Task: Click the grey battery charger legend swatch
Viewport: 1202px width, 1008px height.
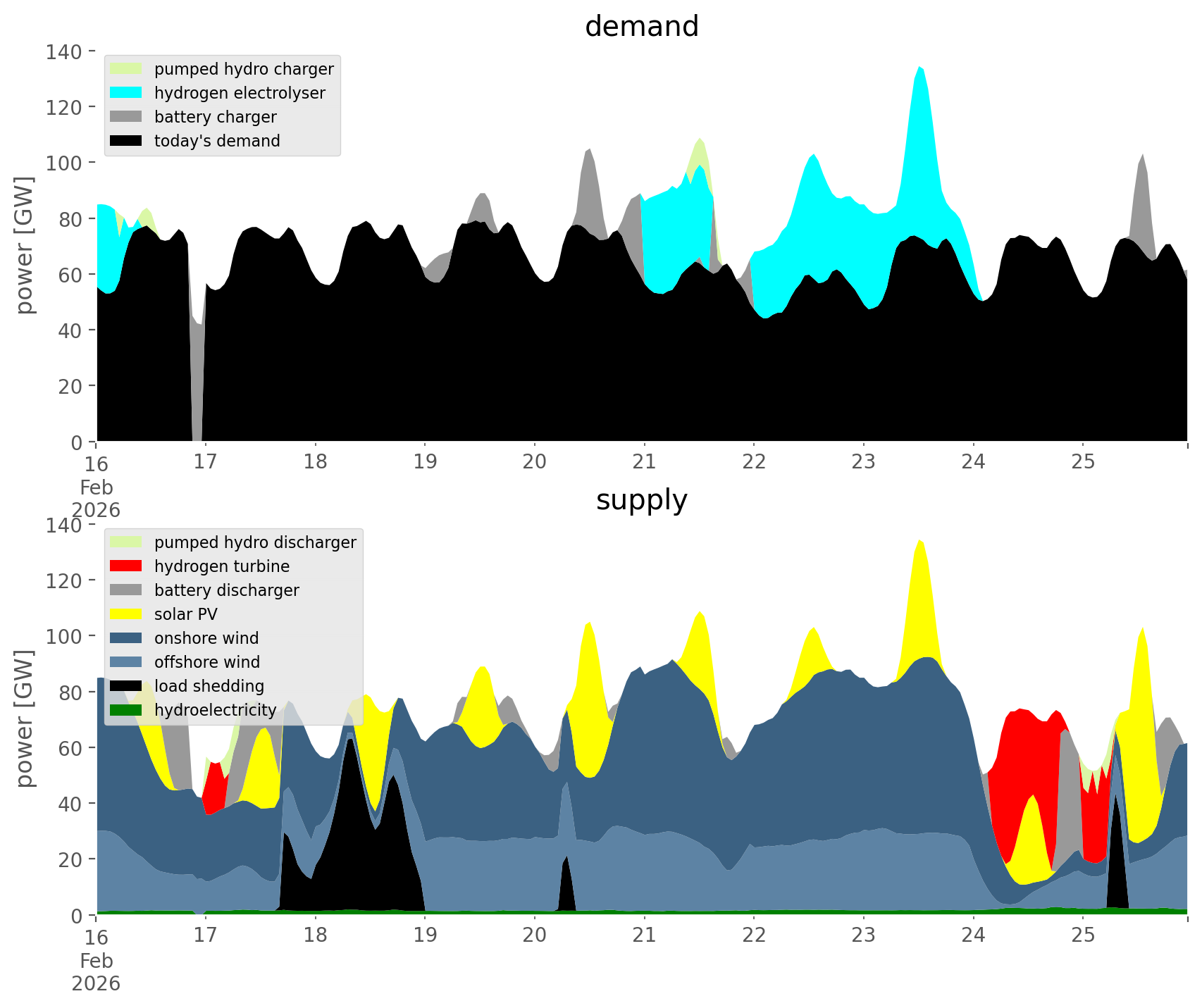Action: (126, 117)
